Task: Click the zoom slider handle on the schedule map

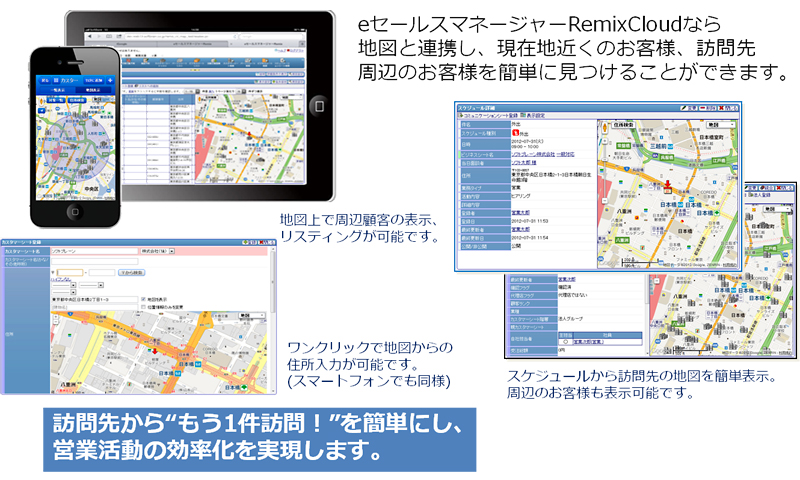Action: [x=605, y=160]
